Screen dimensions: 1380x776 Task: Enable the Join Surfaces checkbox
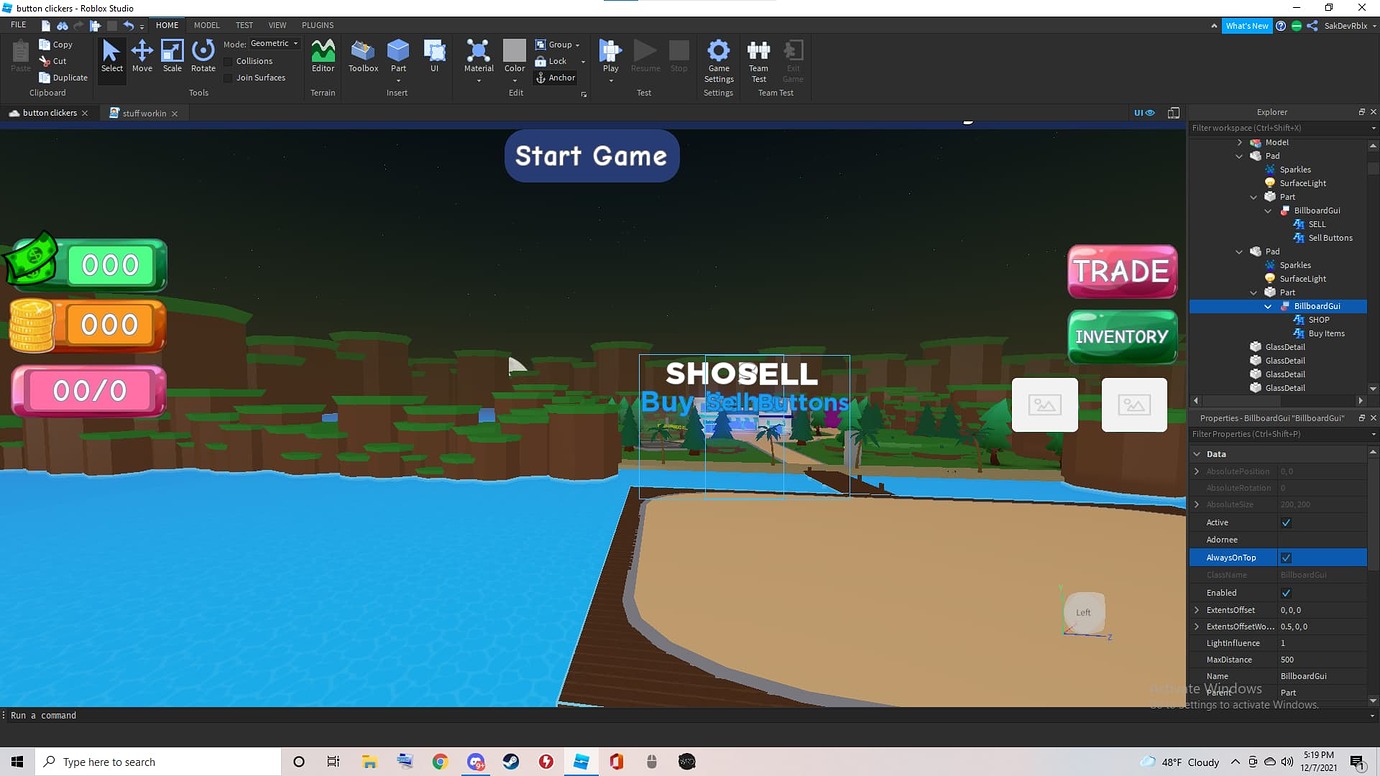228,77
